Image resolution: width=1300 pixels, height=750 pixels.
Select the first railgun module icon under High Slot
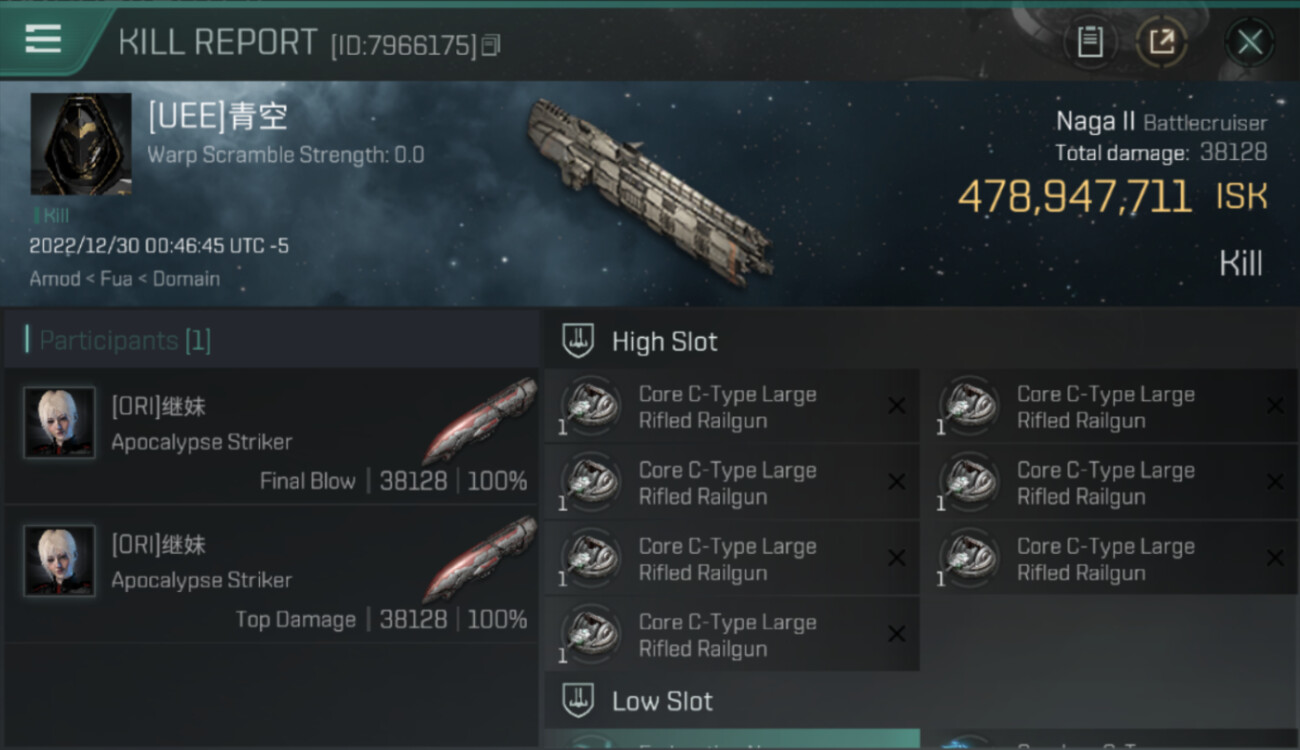click(591, 405)
